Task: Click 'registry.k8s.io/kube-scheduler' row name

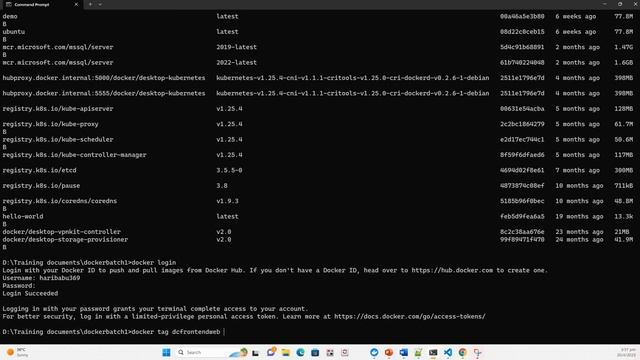Action: (x=58, y=140)
